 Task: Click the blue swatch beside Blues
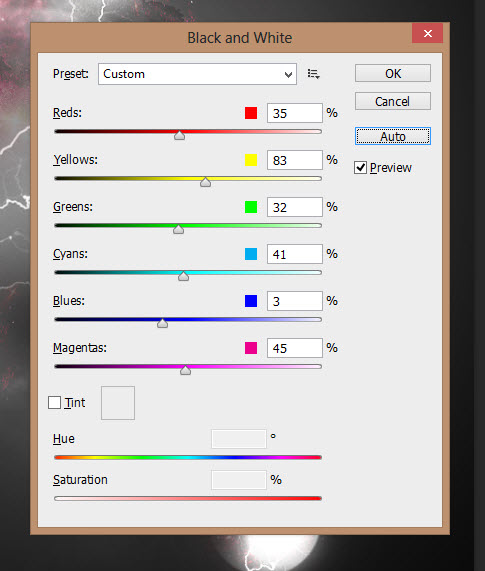pos(251,301)
